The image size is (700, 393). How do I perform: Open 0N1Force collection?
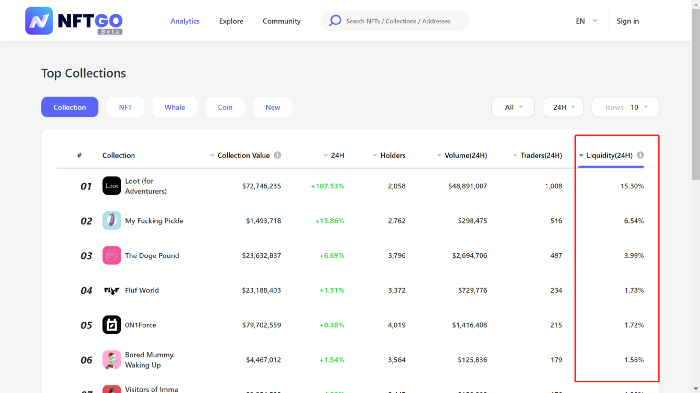(141, 325)
